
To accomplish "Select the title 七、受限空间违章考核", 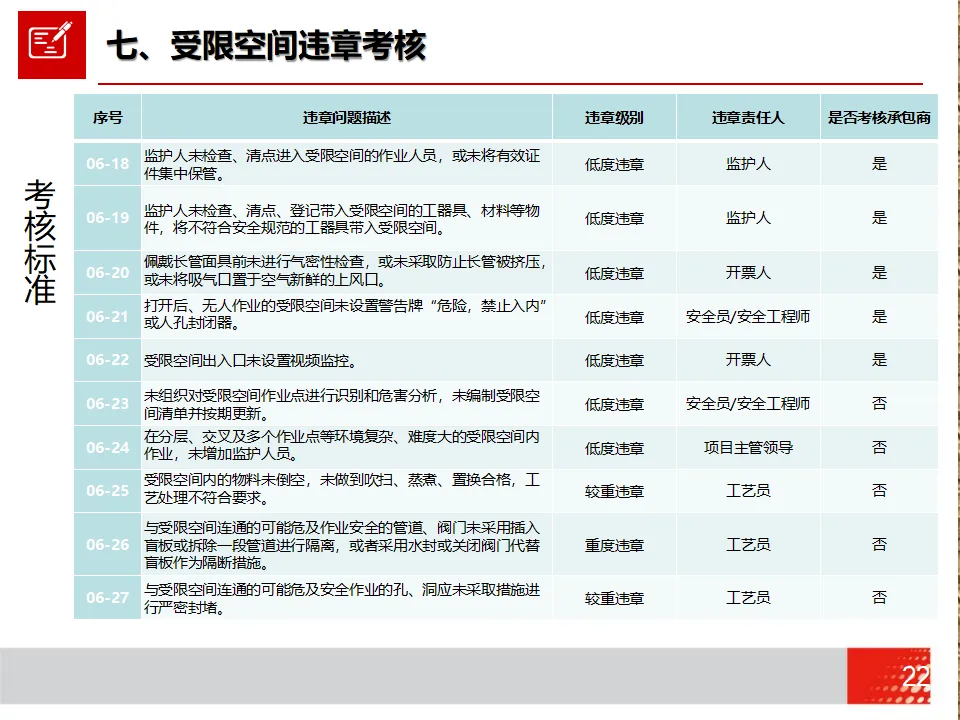I will coord(266,46).
